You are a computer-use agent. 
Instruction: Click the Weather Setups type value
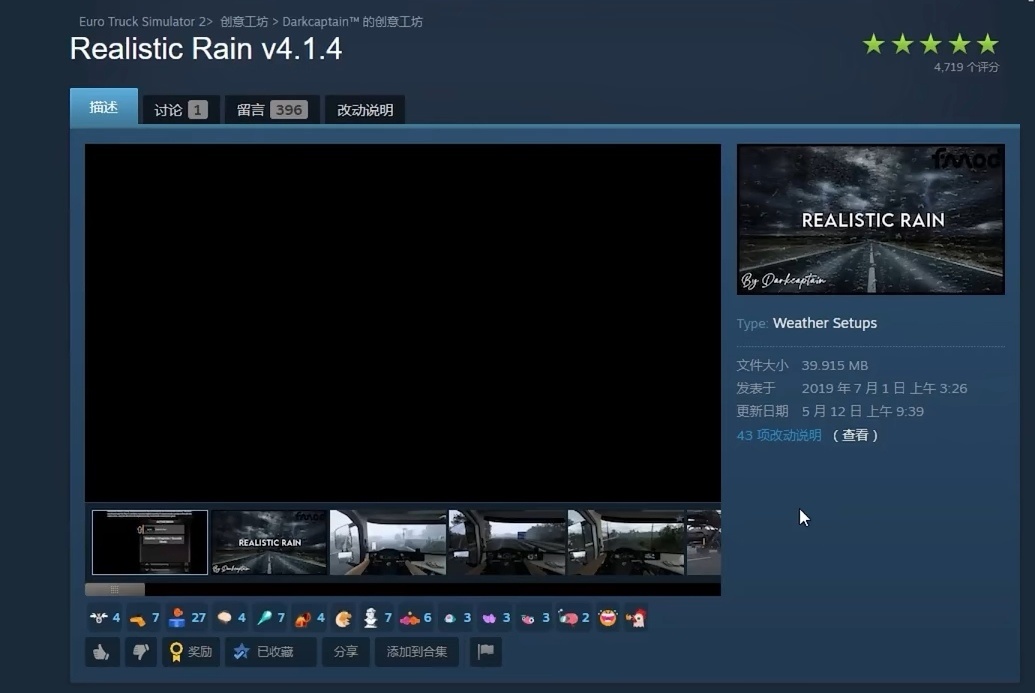coord(825,323)
